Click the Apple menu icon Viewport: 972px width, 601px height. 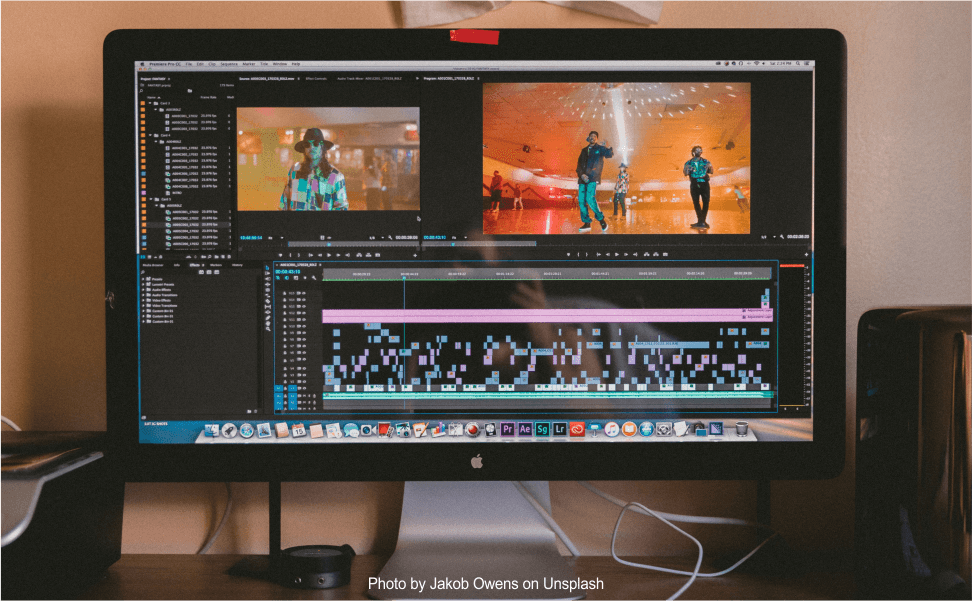(x=142, y=64)
